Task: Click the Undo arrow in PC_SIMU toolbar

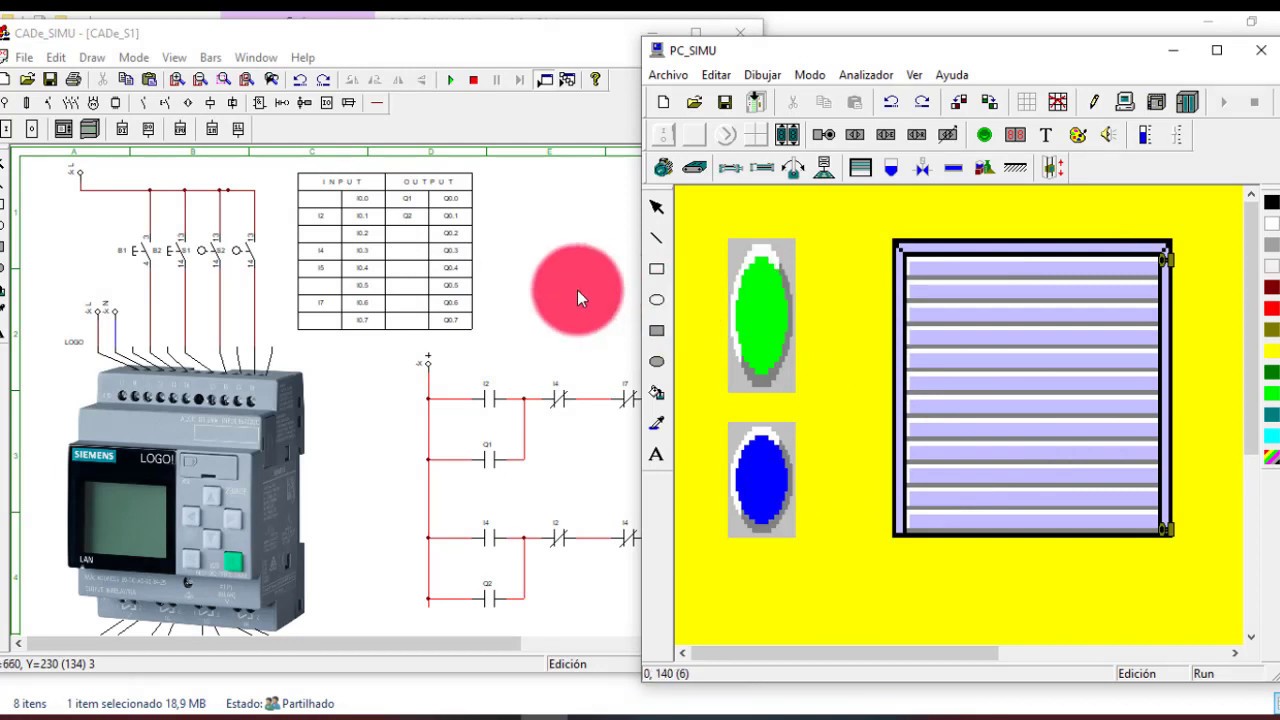Action: [x=891, y=102]
